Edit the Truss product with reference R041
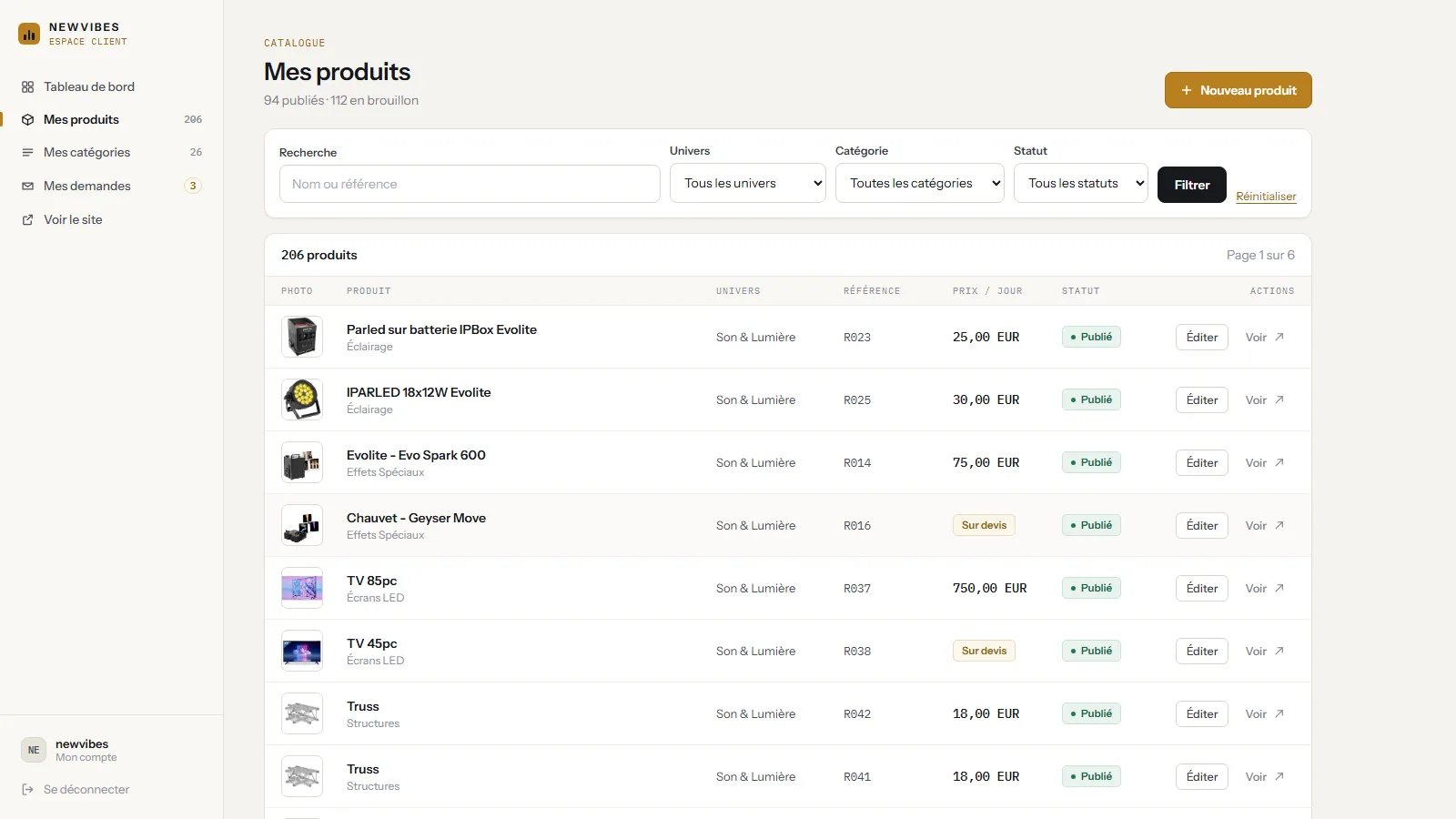The width and height of the screenshot is (1456, 819). [1201, 776]
